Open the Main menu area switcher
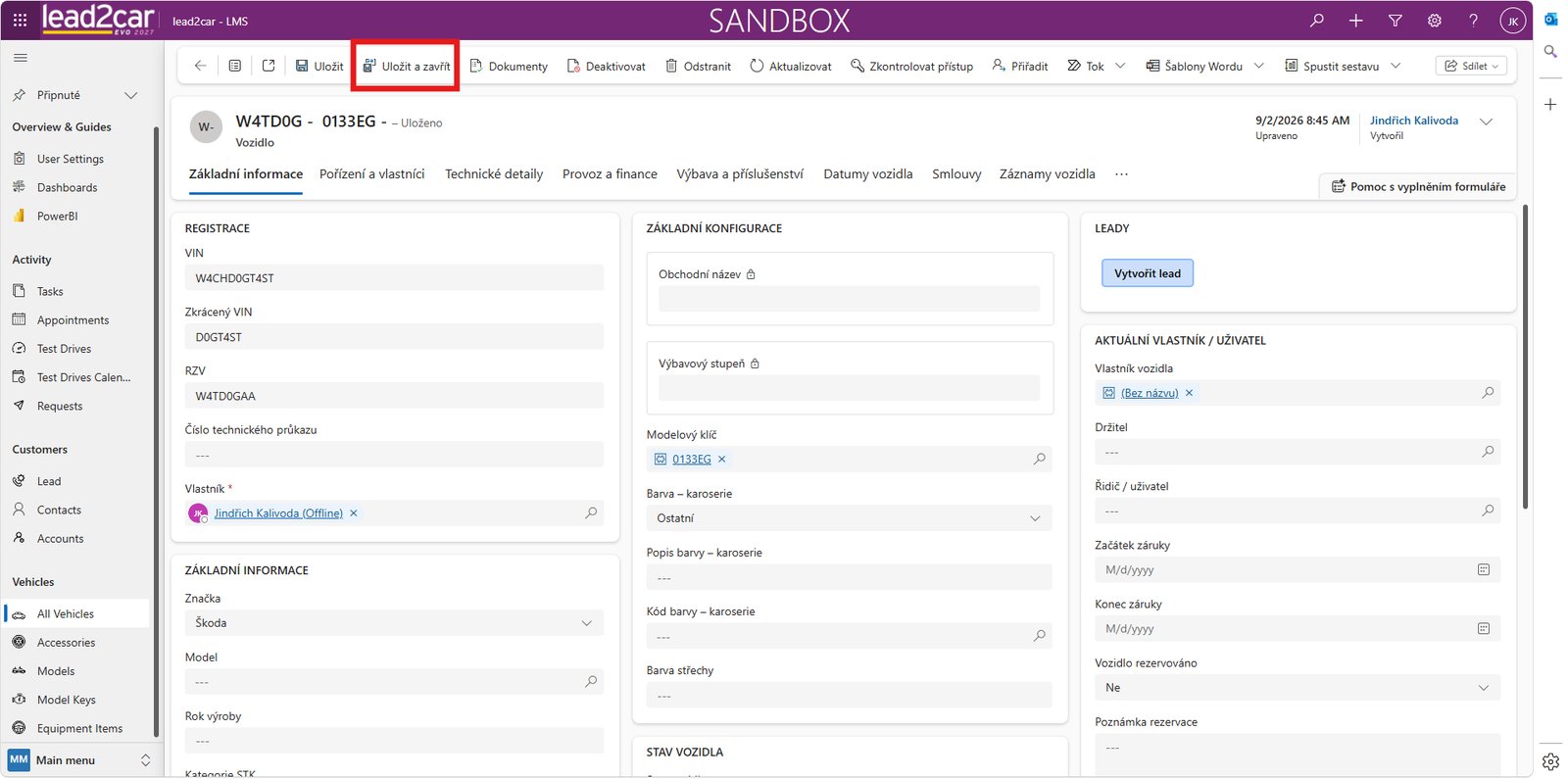Screen dimensions: 1568x779 pyautogui.click(x=79, y=760)
